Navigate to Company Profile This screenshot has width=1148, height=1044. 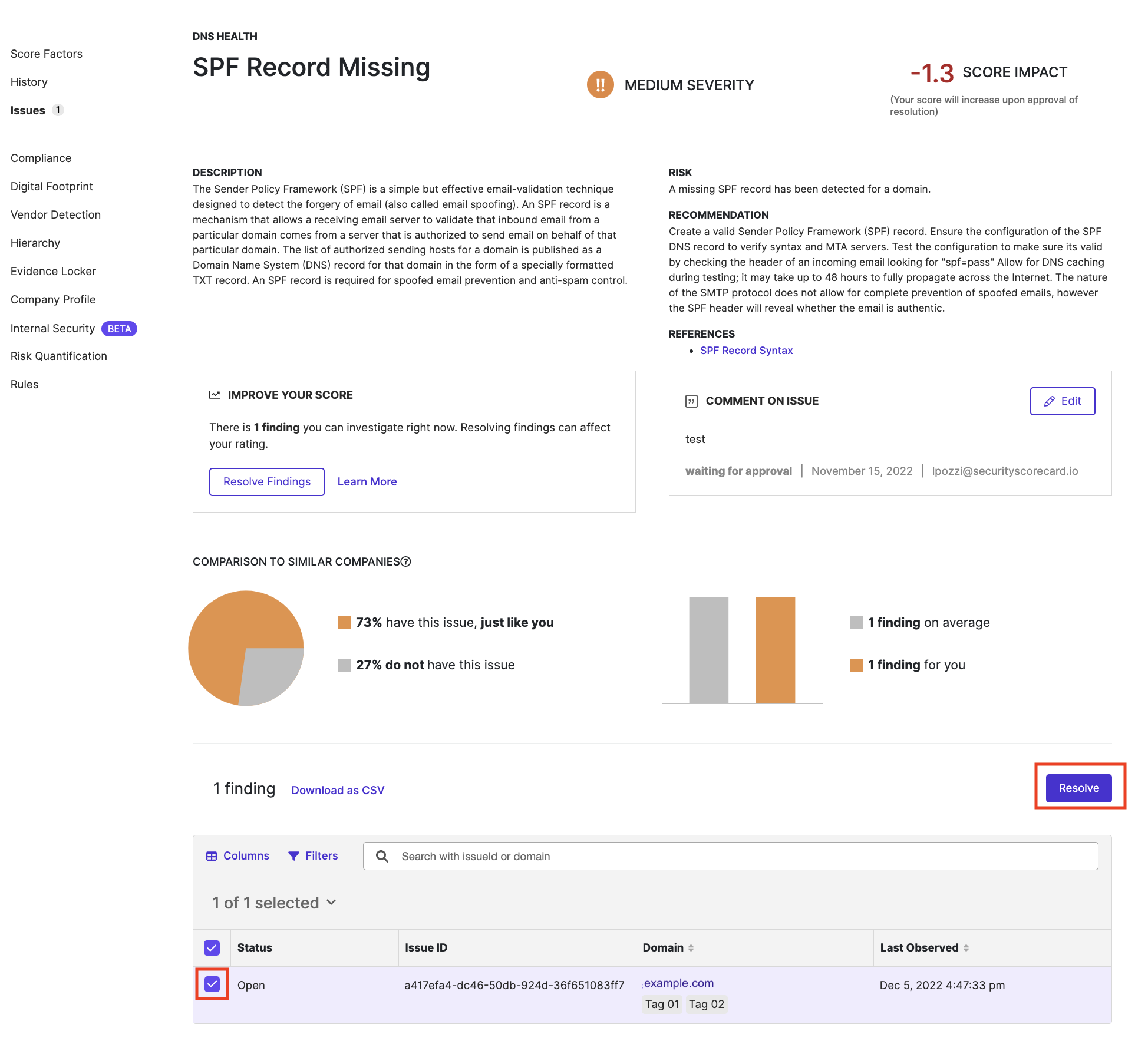52,299
